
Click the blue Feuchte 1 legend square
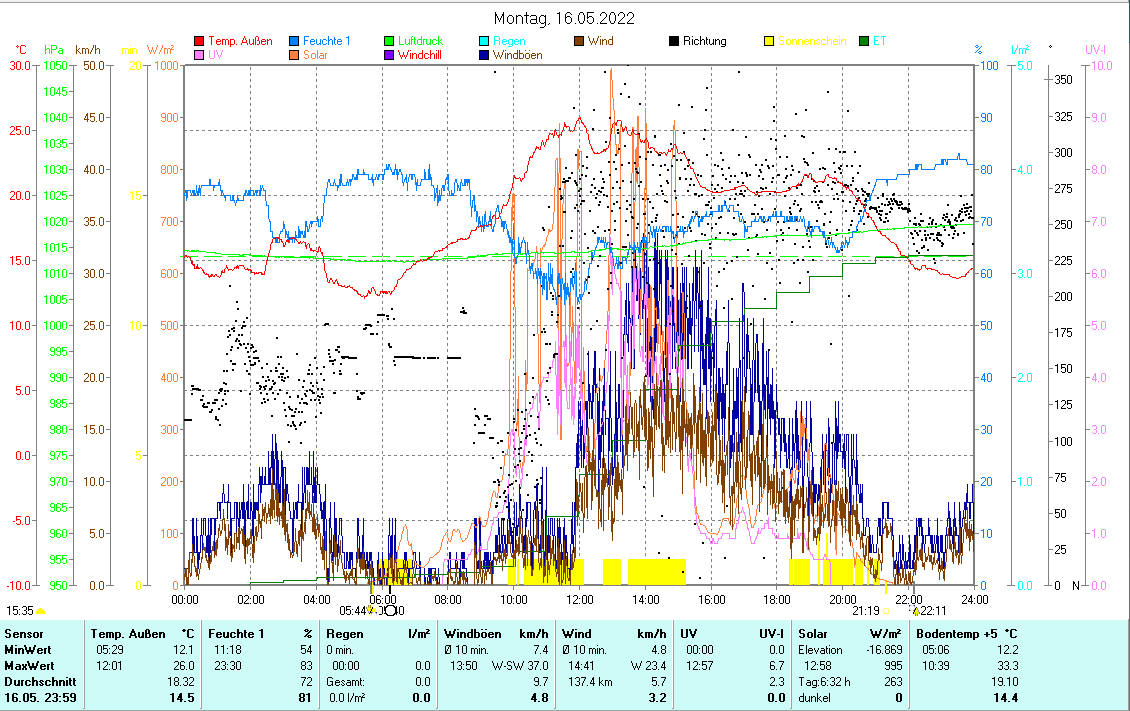pyautogui.click(x=294, y=41)
